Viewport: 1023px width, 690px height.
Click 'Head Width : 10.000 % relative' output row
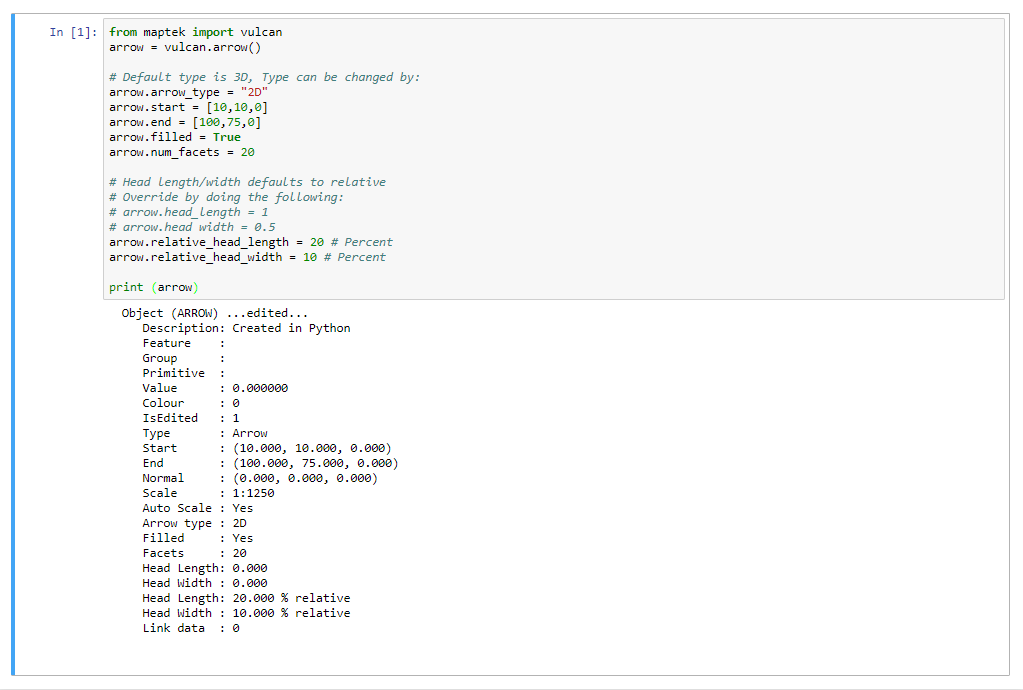coord(247,613)
